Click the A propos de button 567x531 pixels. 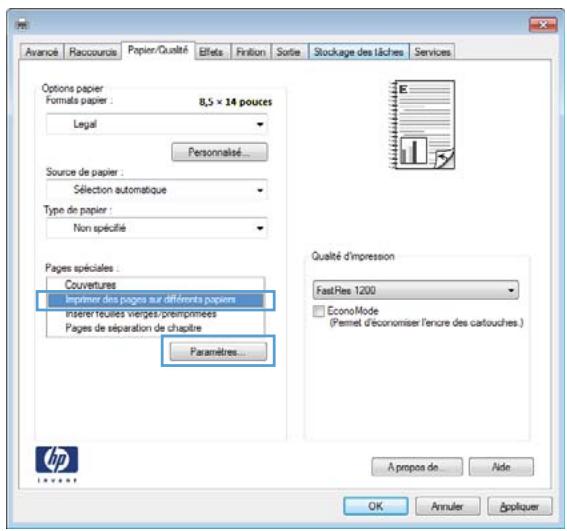417,467
